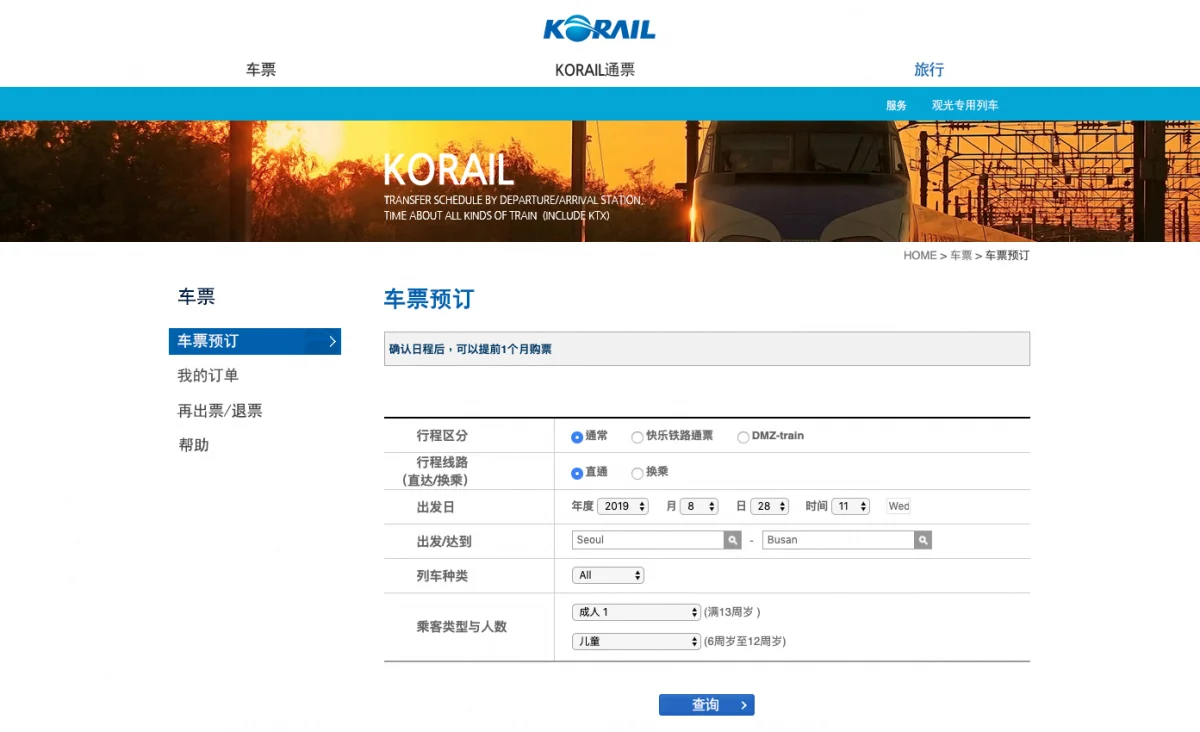Click the weekday field showing Wed
1200x732 pixels.
pos(899,506)
